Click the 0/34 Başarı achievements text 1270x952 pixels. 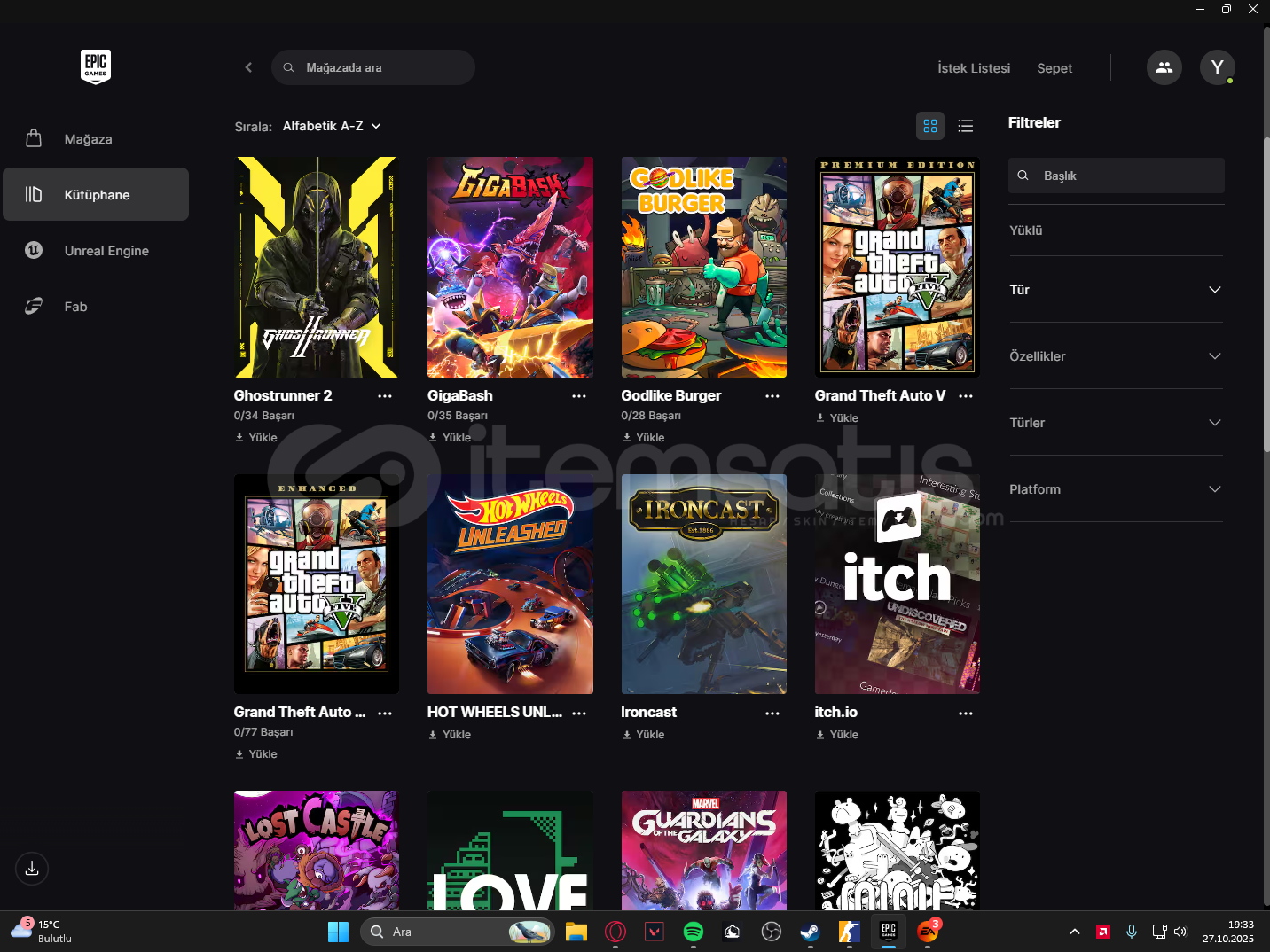264,416
